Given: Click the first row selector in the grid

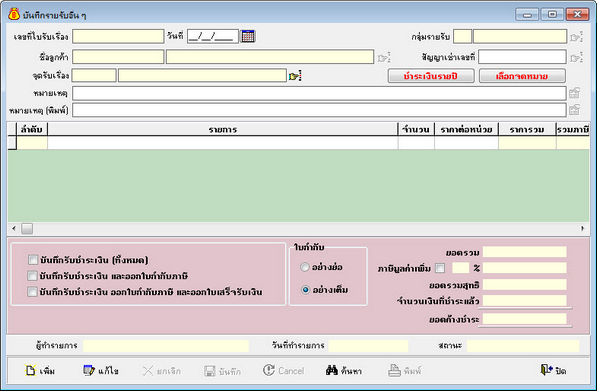Looking at the screenshot, I should (x=12, y=143).
